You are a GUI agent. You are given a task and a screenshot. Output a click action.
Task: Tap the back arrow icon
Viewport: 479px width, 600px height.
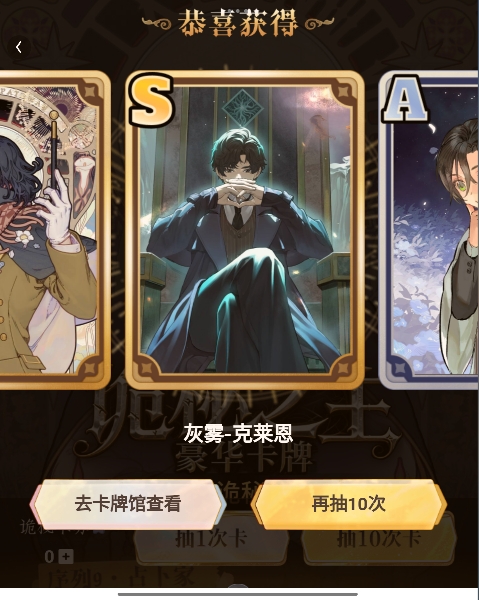(x=19, y=47)
